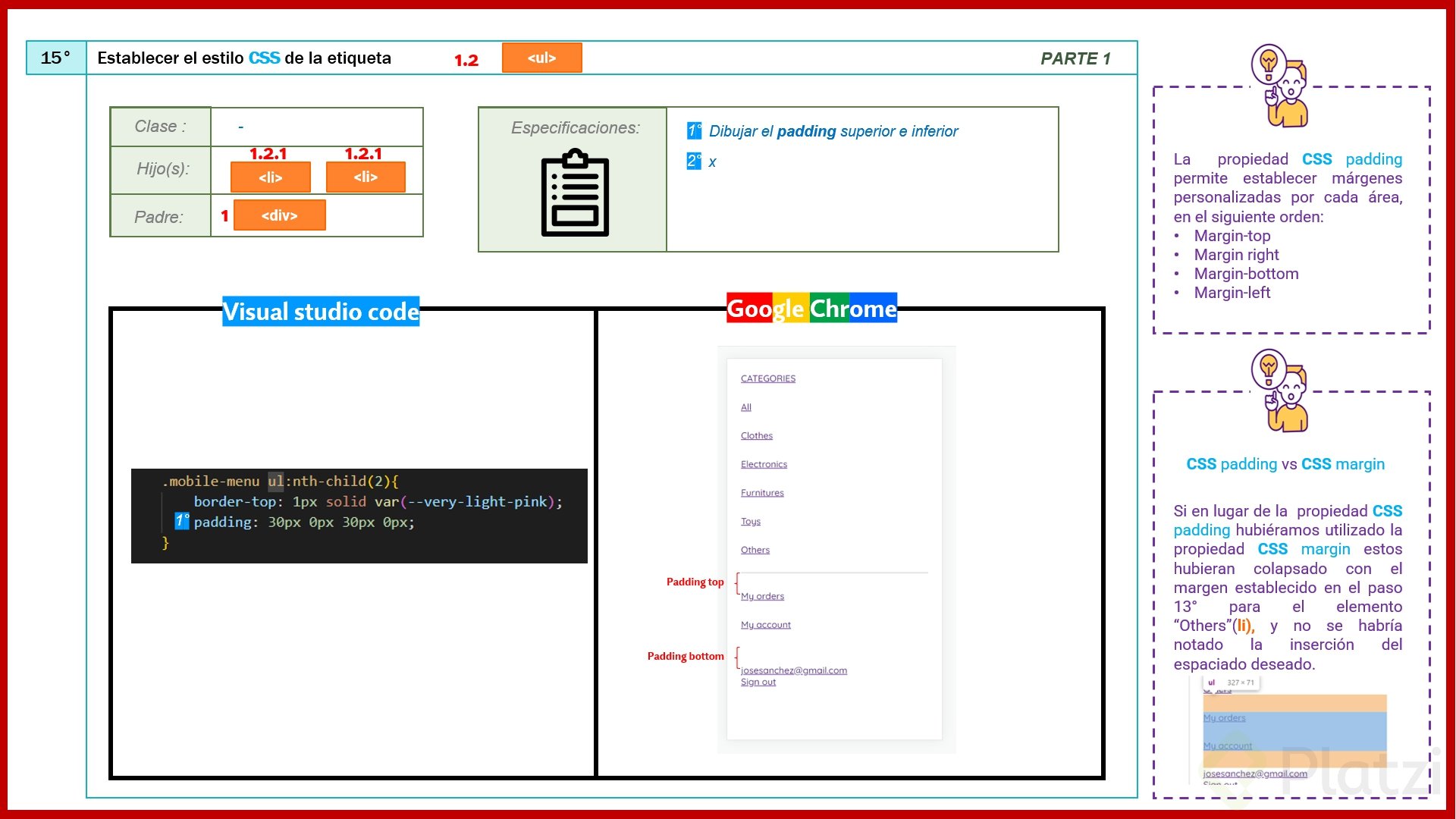The height and width of the screenshot is (819, 1456).
Task: Switch to the Visual studio code panel
Action: 320,311
